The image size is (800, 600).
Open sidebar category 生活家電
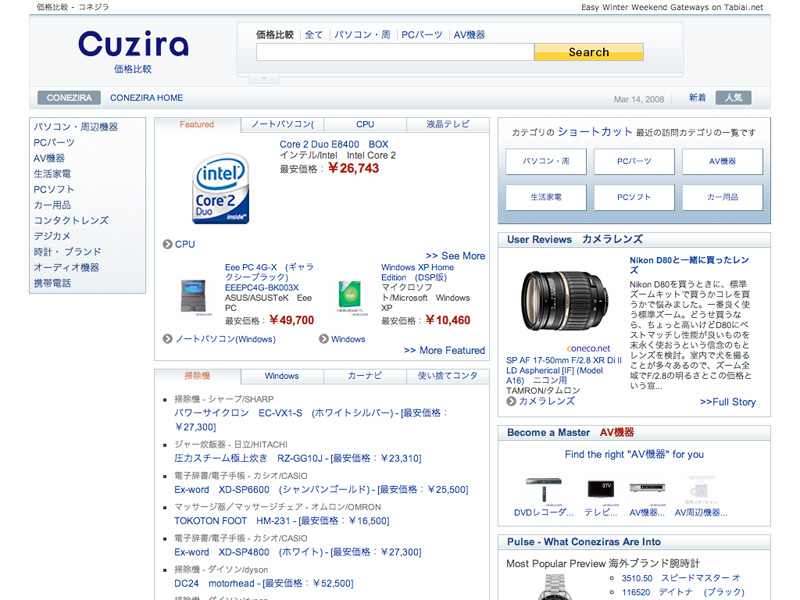click(x=52, y=173)
